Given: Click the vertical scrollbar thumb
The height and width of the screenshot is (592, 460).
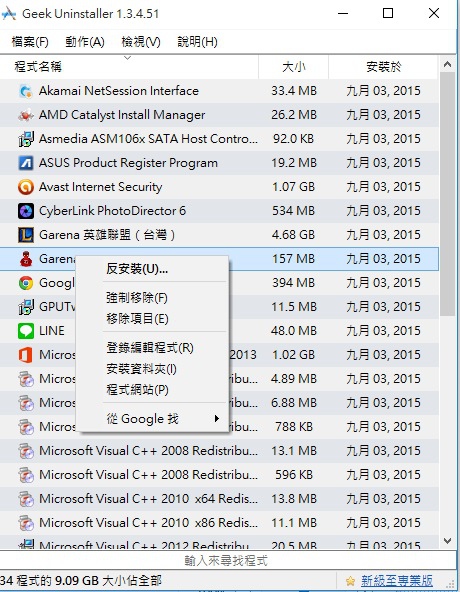Looking at the screenshot, I should coord(448,194).
